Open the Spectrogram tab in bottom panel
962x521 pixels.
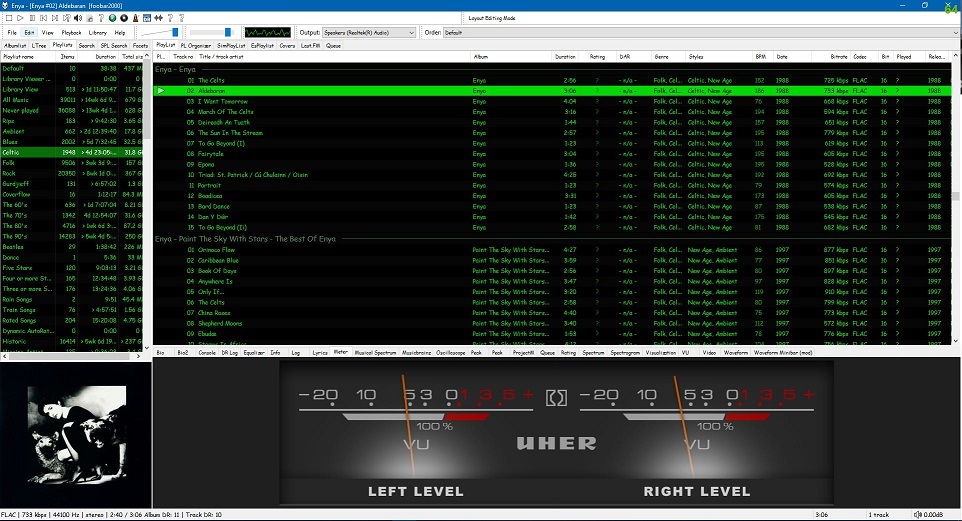tap(625, 352)
